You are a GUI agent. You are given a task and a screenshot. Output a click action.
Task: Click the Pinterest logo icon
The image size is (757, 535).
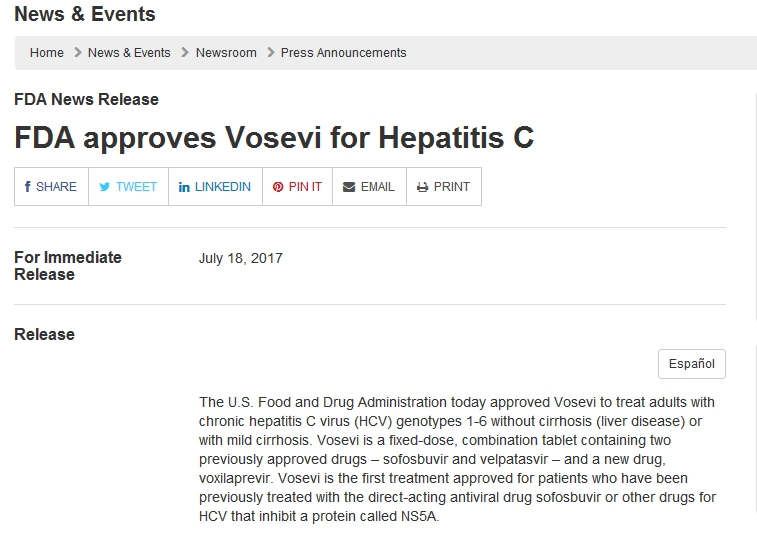(278, 187)
